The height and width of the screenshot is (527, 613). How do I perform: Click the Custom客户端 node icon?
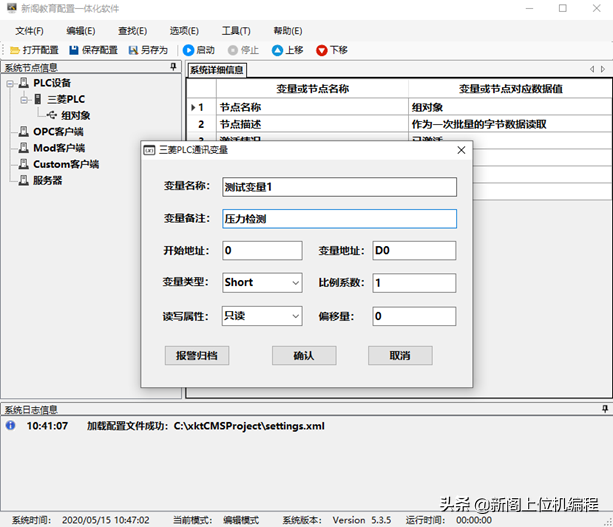point(24,164)
